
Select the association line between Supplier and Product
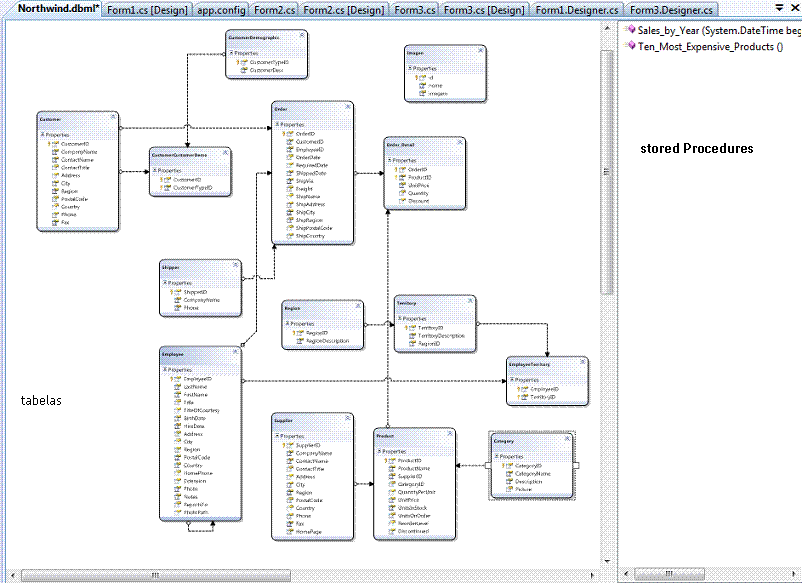(x=364, y=483)
